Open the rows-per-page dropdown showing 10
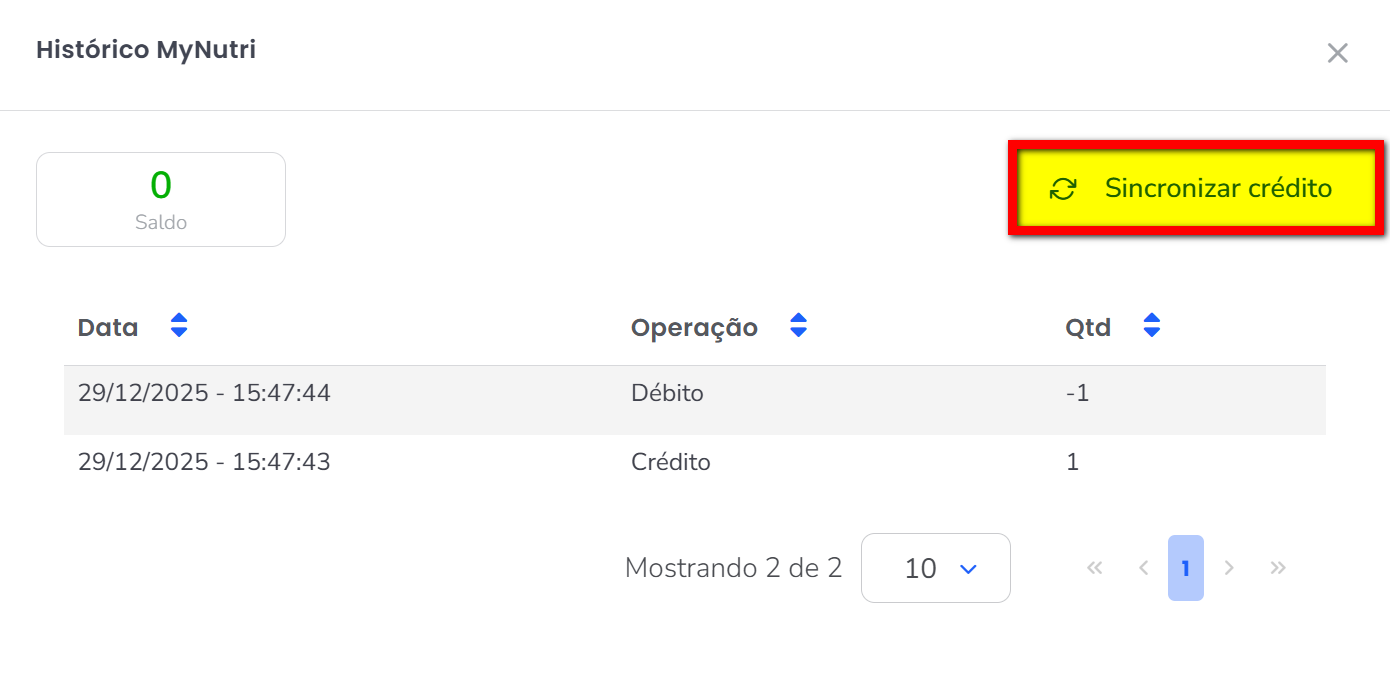 [936, 568]
